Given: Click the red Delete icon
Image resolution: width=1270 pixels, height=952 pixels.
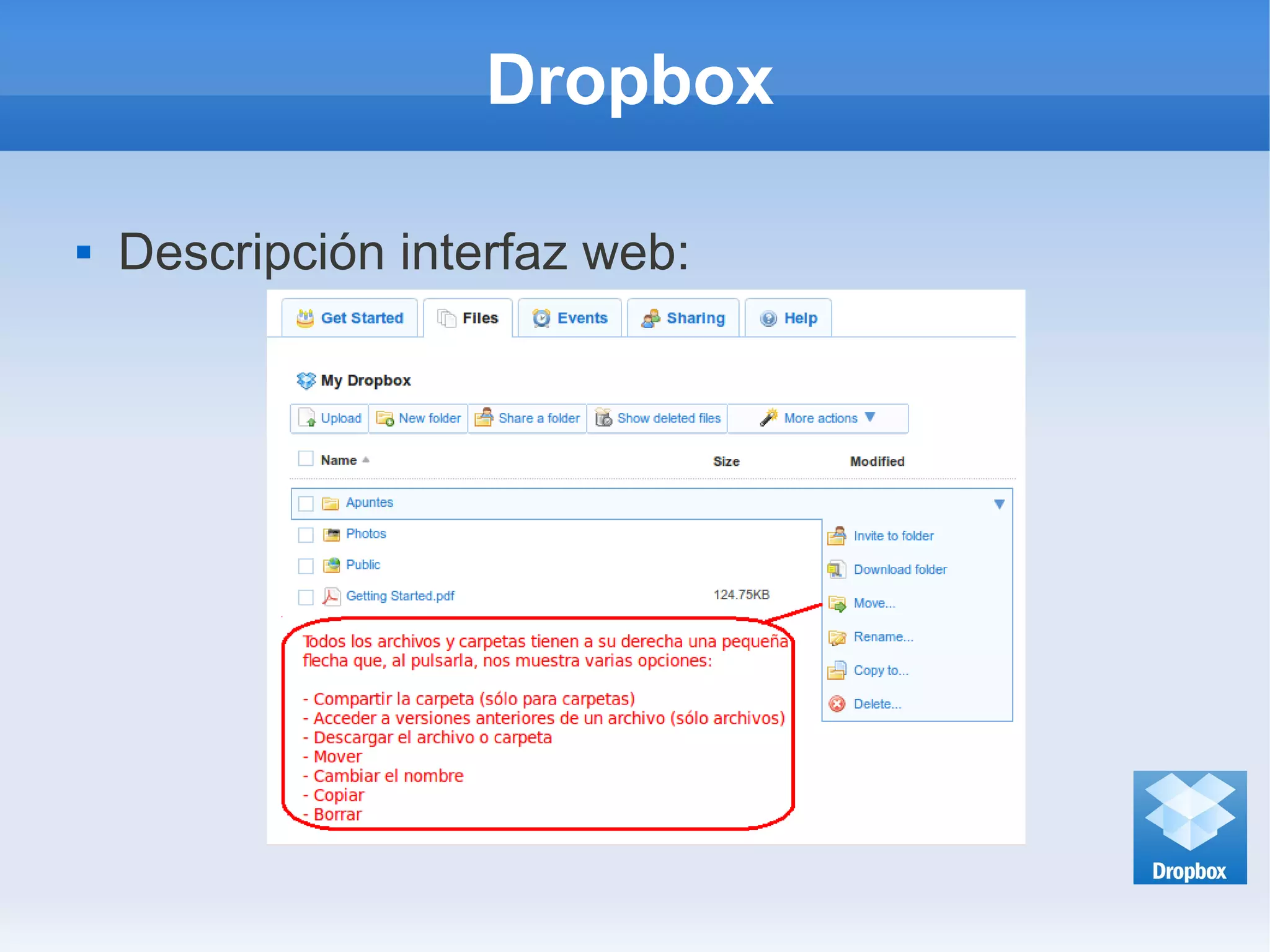Looking at the screenshot, I should pos(837,704).
